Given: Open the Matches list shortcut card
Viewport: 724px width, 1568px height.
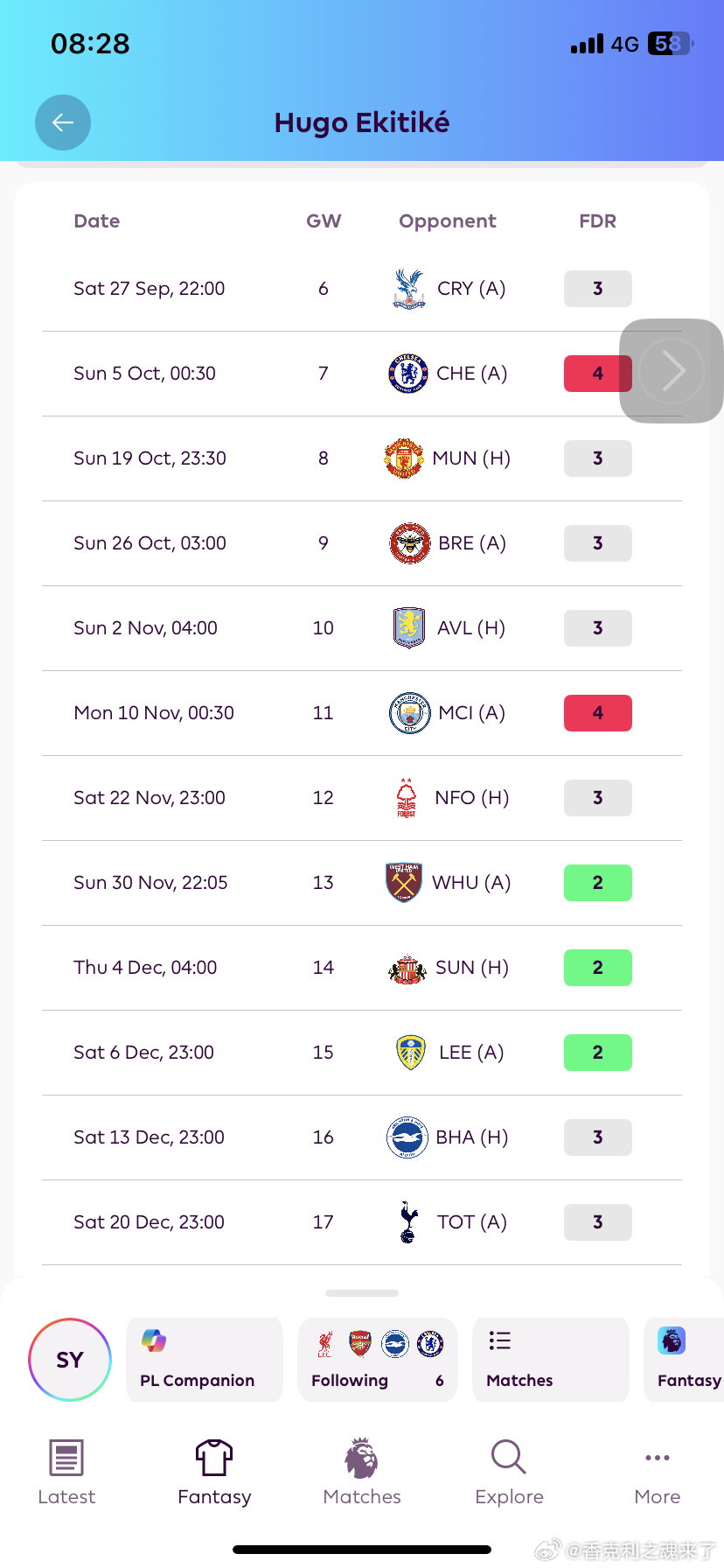Looking at the screenshot, I should (x=551, y=1360).
